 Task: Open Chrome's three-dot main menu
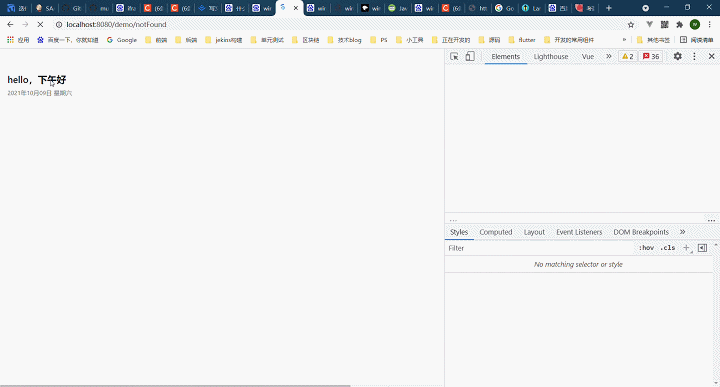(709, 24)
